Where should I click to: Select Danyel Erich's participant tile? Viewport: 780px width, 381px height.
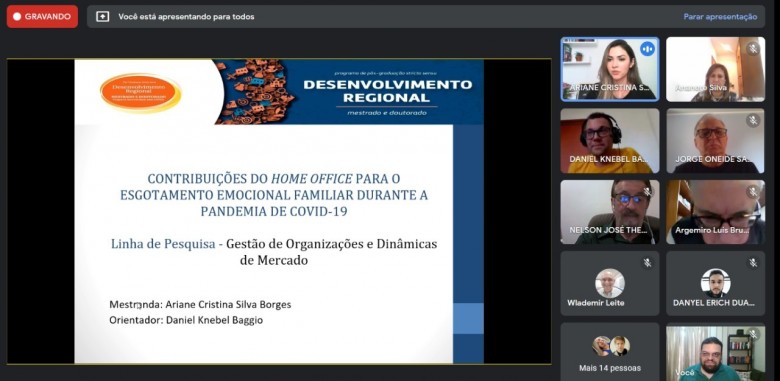[x=715, y=284]
